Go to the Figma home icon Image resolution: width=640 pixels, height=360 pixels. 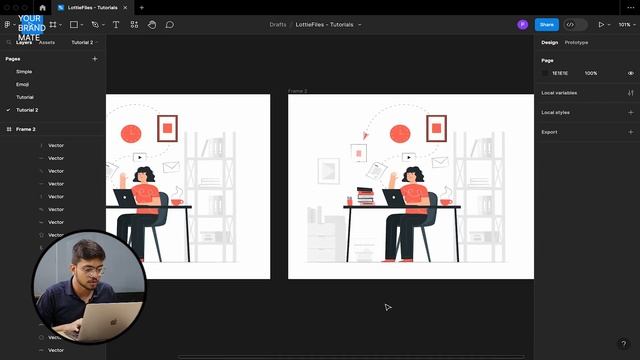click(42, 7)
